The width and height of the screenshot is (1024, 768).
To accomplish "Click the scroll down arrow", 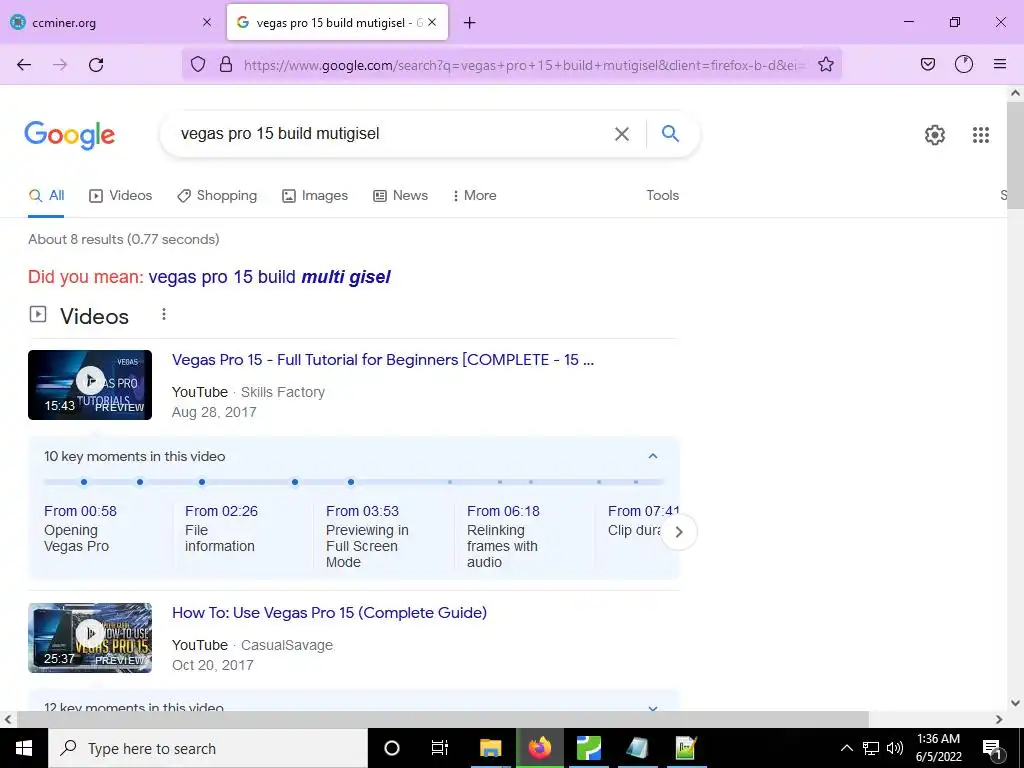I will (1015, 703).
